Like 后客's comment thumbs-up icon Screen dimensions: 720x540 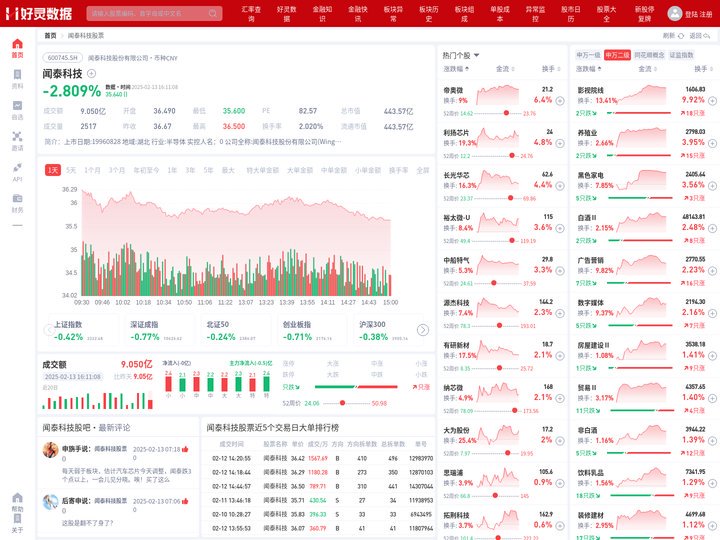pos(185,501)
